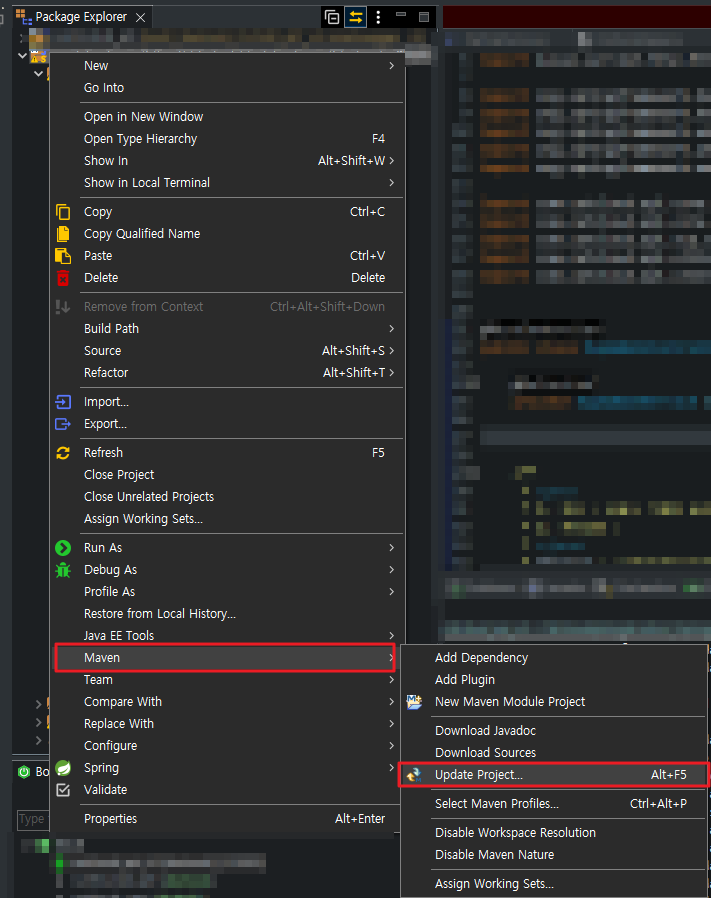Click the Spring leaf icon

(63, 768)
